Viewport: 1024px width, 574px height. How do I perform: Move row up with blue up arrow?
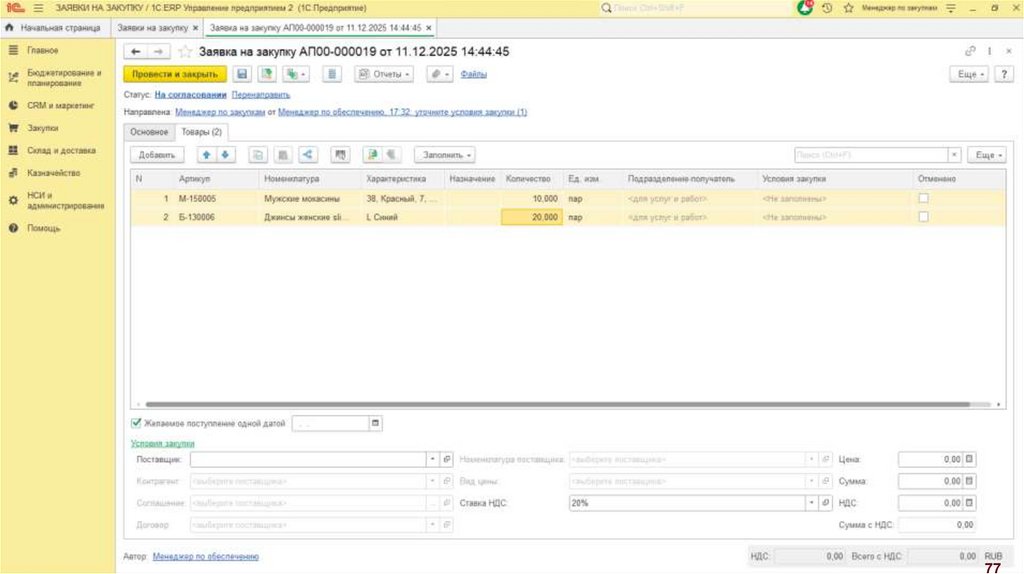coord(206,155)
